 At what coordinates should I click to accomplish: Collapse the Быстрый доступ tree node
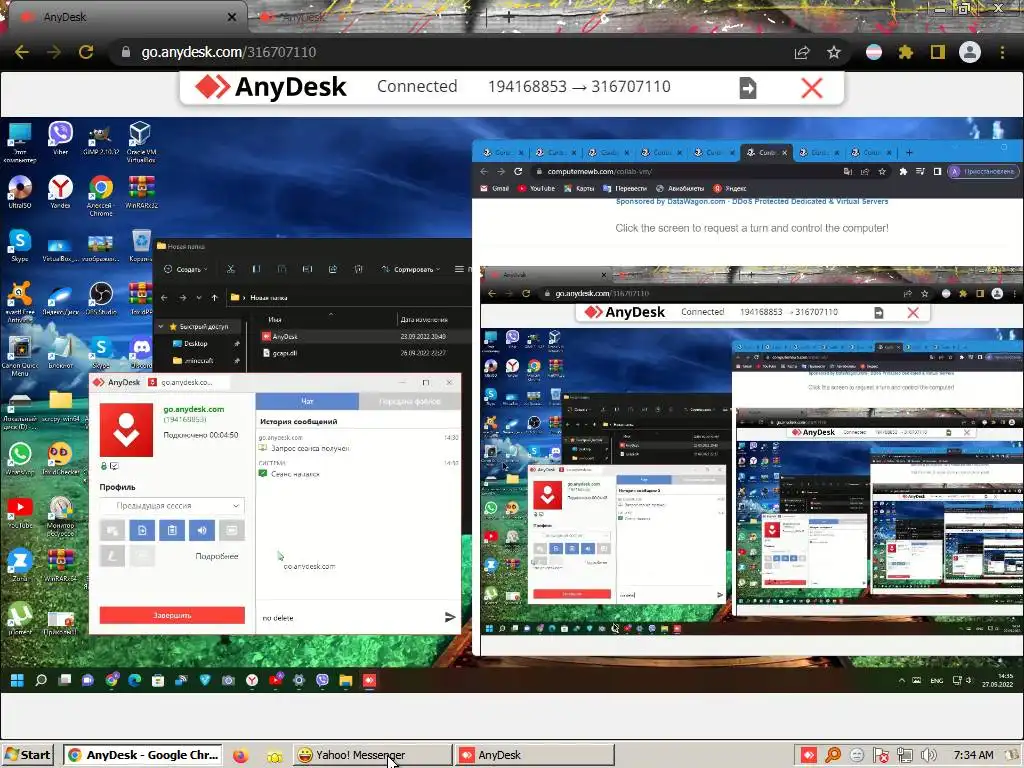[161, 326]
